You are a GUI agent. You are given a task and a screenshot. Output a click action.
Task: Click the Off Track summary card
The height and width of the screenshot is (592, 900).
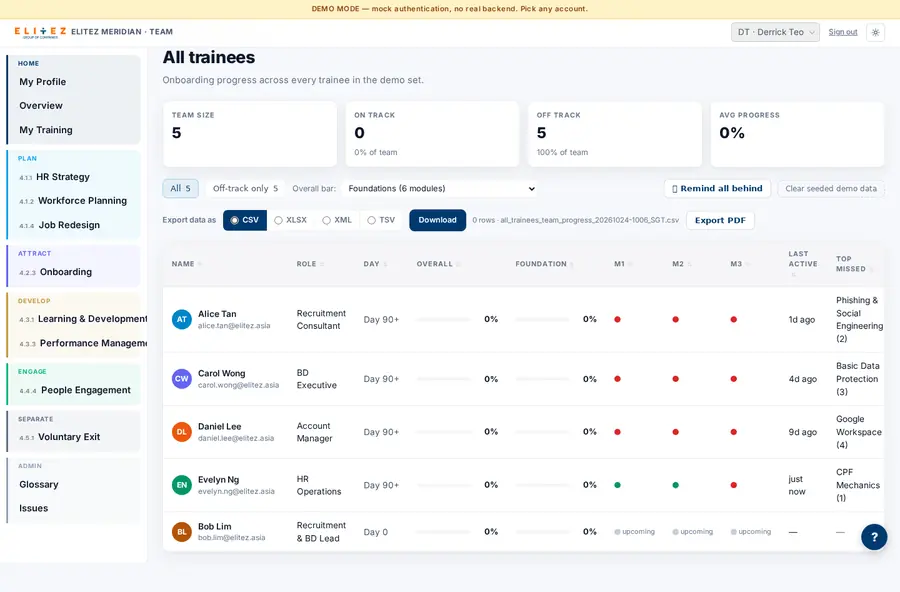(x=615, y=134)
